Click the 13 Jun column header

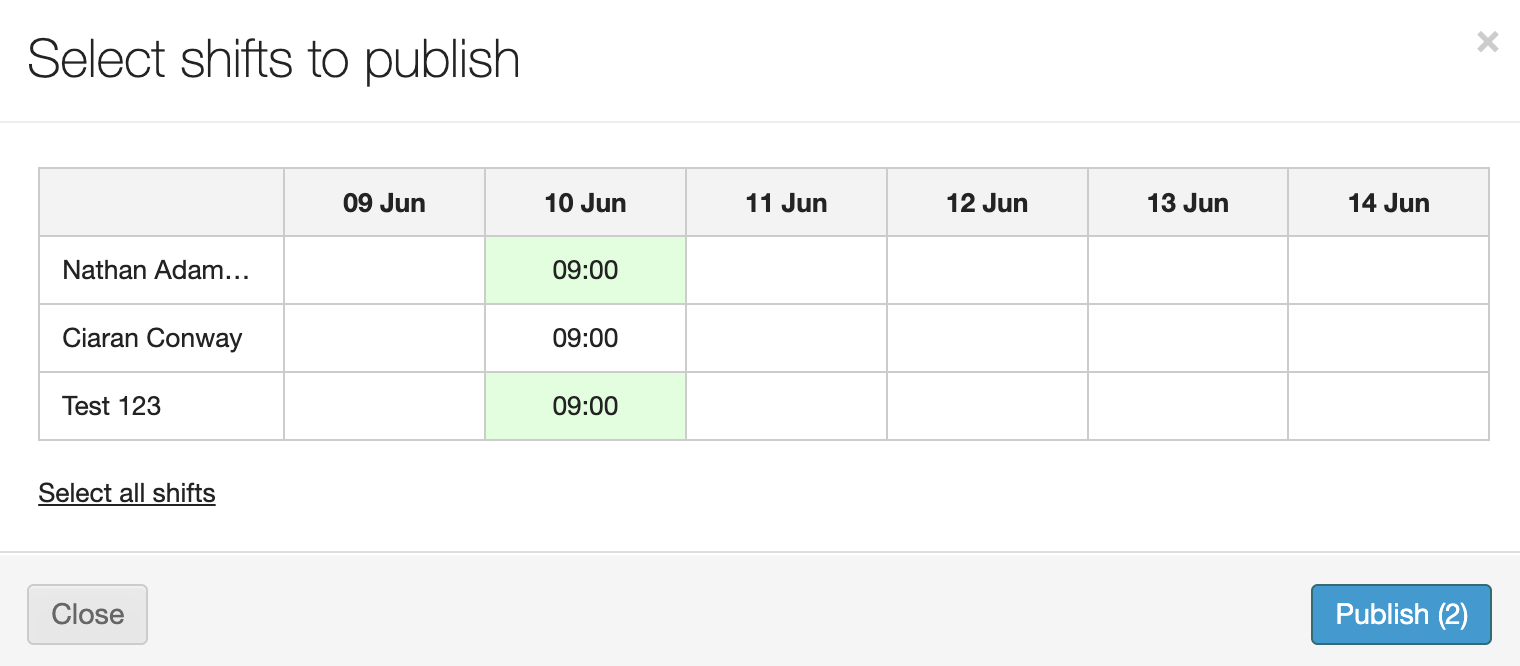click(x=1188, y=203)
